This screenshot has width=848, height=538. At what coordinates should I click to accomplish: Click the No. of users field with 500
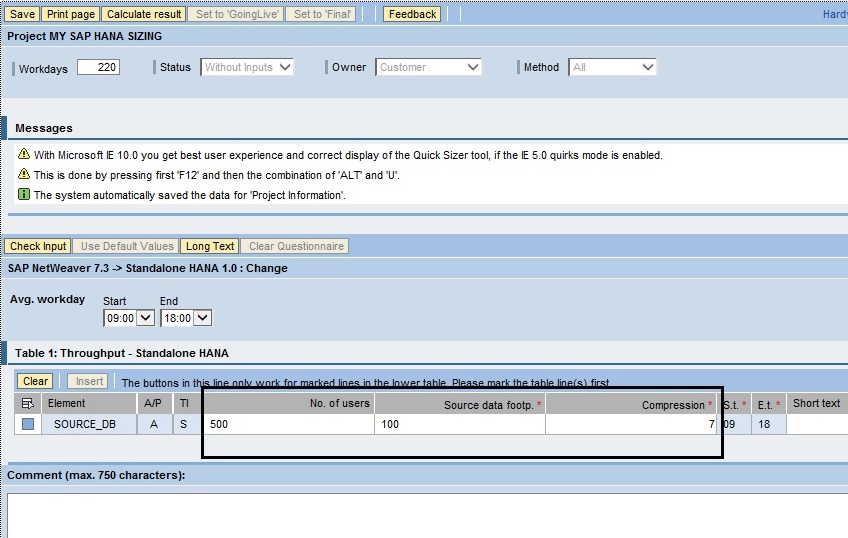point(289,424)
